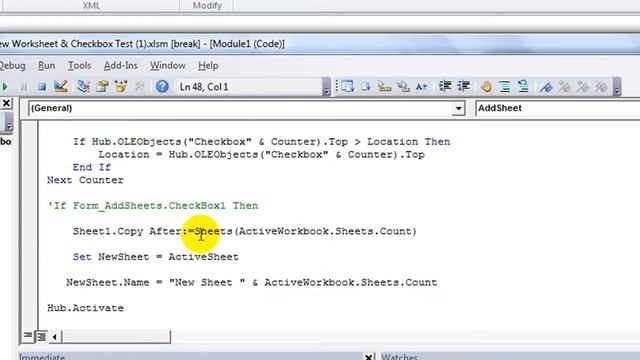
Task: Click the NewSheet.Name assignment line
Action: (x=251, y=282)
